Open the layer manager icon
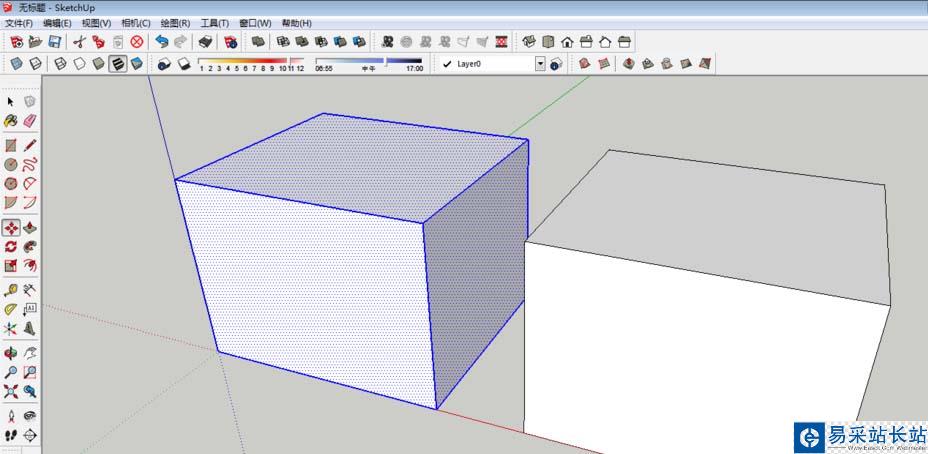Viewport: 928px width, 454px height. point(555,64)
